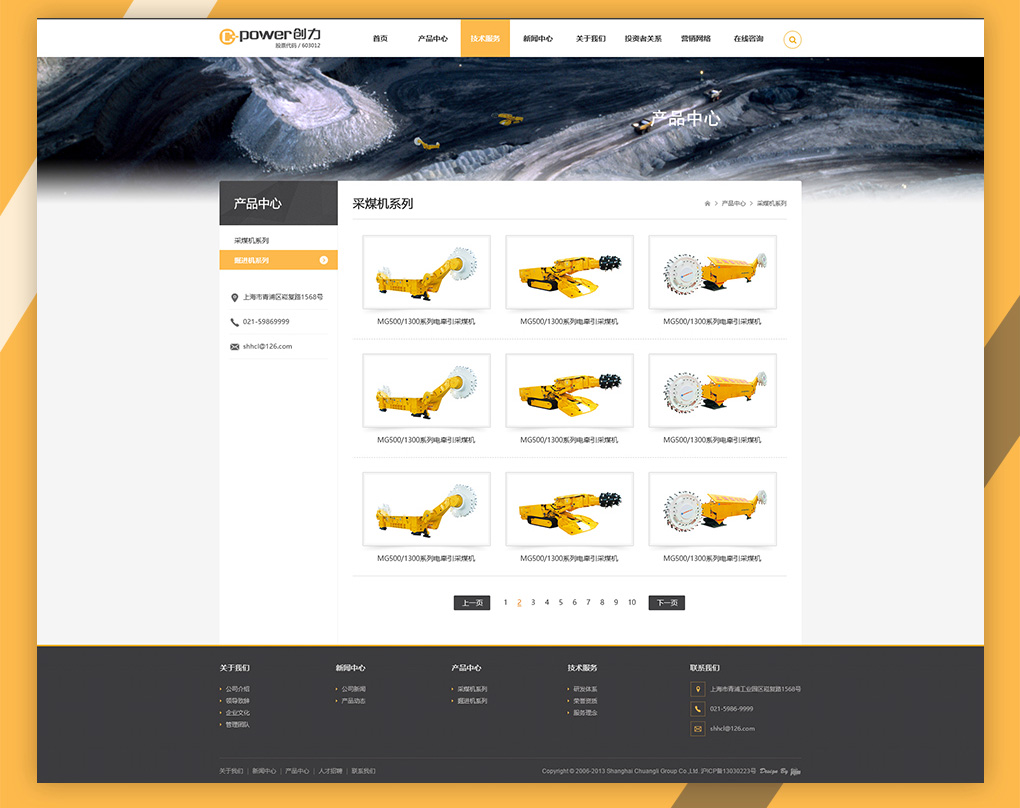Go to the next page with 下一页

coord(666,603)
